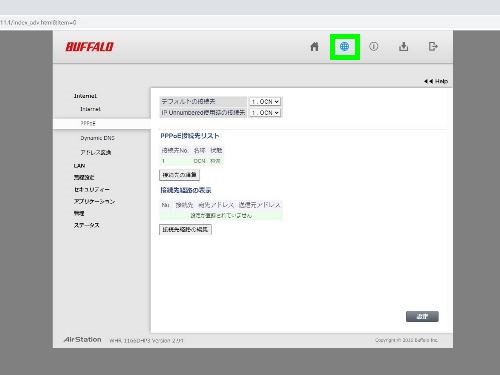This screenshot has width=500, height=375.
Task: Apply changes with the 設定 button
Action: 422,316
